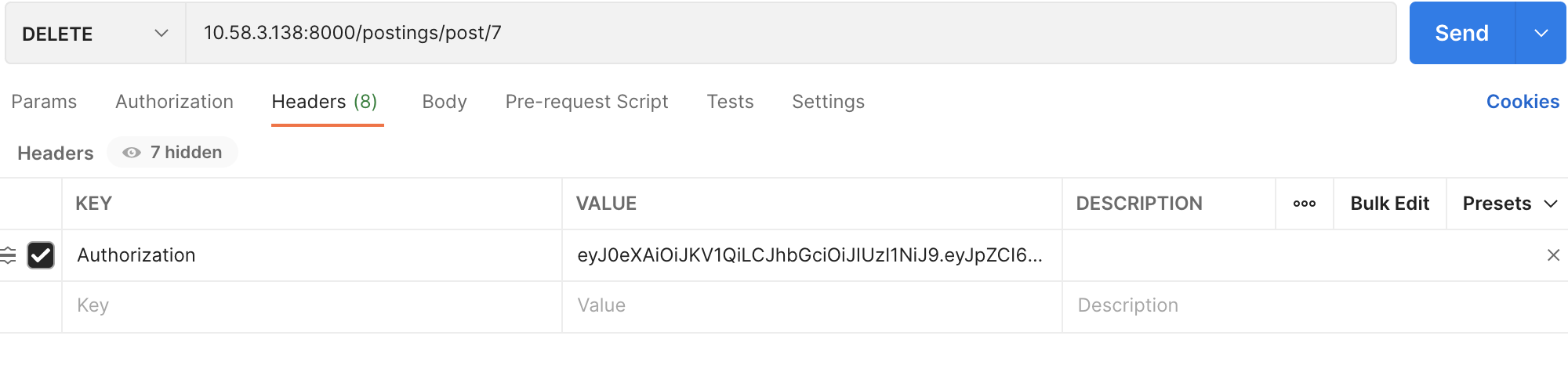The width and height of the screenshot is (1568, 379).
Task: Edit the Authorization token value
Action: (x=811, y=255)
